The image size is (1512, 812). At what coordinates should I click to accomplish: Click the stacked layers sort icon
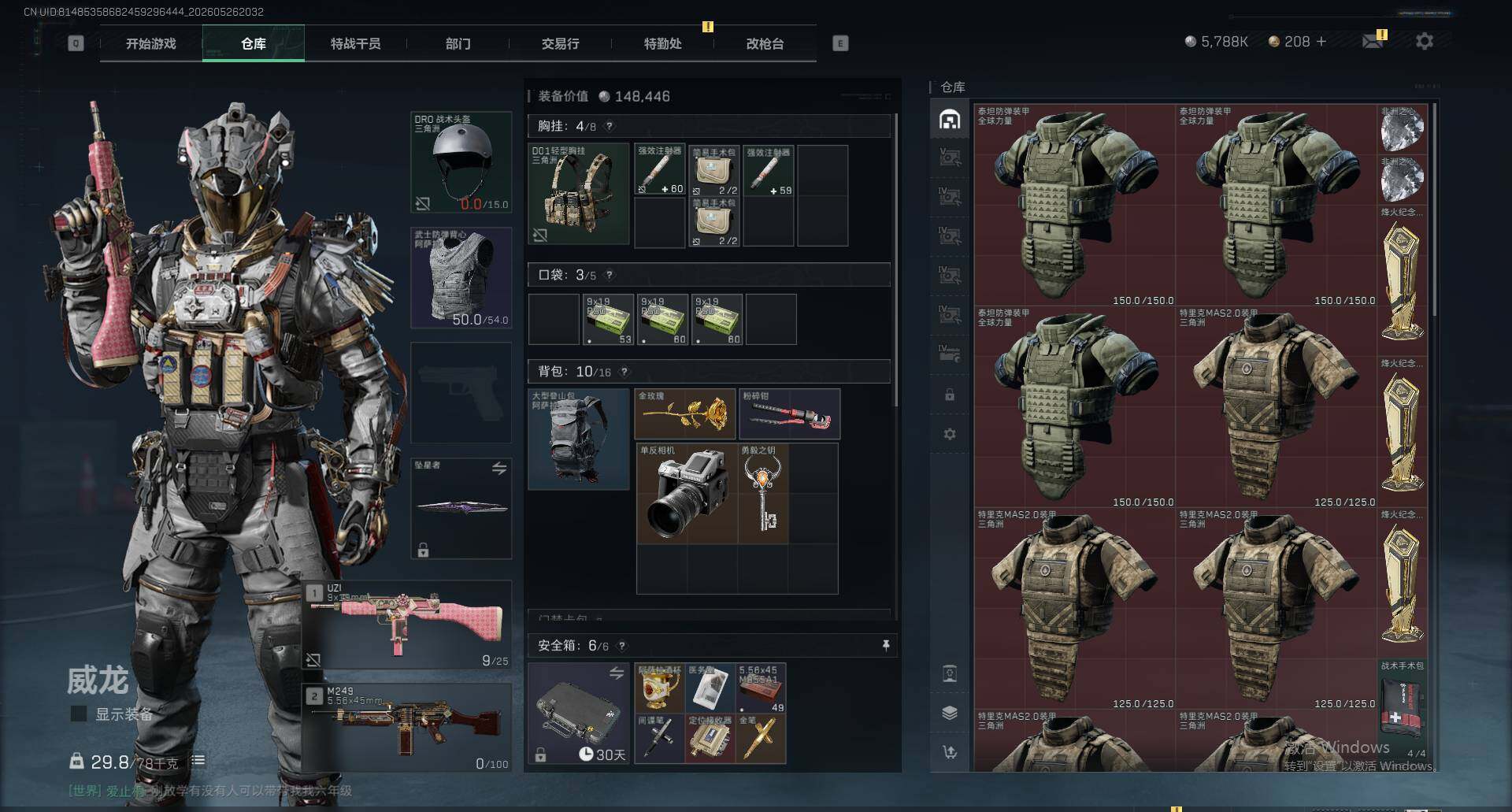(950, 713)
